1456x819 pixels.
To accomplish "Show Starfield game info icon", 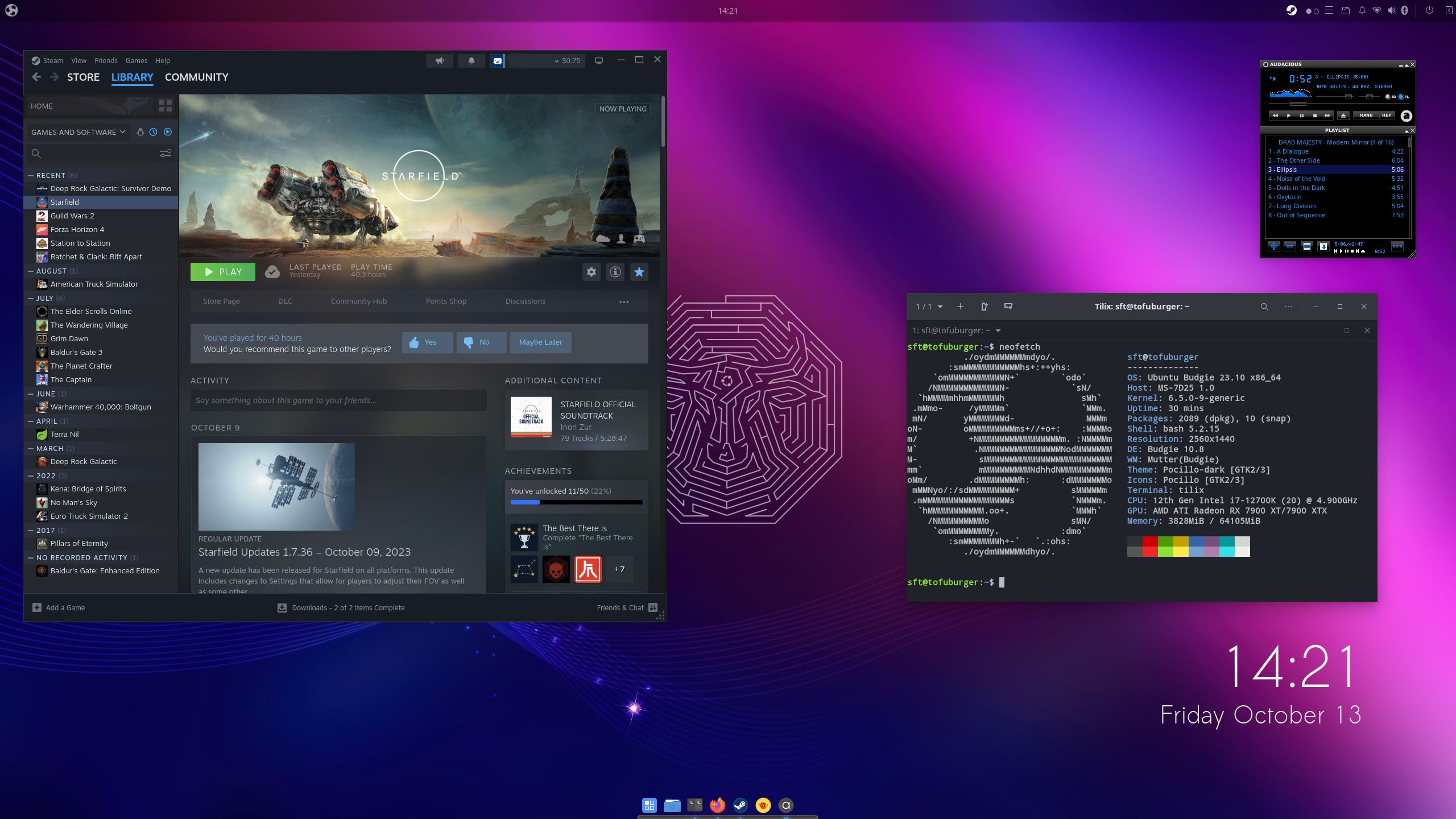I will (x=615, y=272).
